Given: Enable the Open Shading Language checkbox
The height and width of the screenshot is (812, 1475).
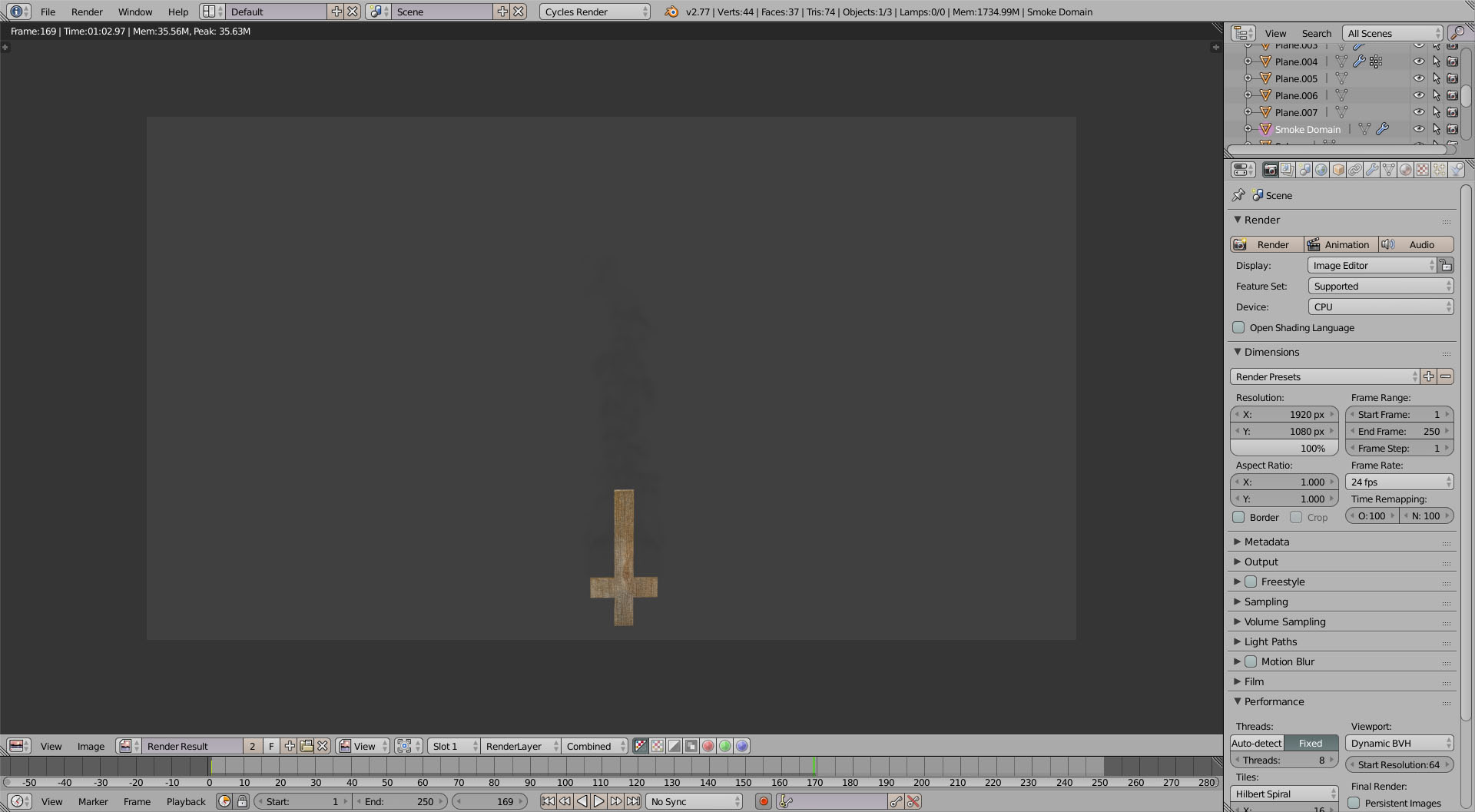Looking at the screenshot, I should click(x=1238, y=327).
